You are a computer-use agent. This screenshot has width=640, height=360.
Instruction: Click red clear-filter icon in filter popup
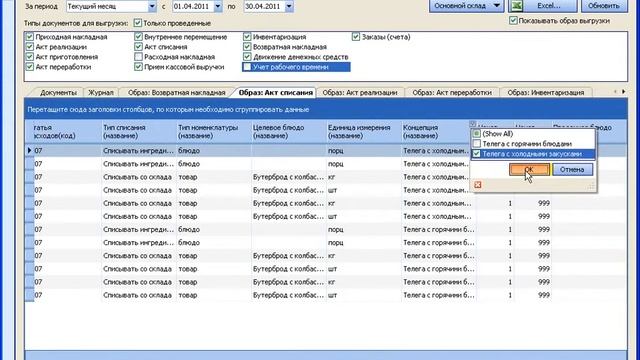click(x=478, y=185)
